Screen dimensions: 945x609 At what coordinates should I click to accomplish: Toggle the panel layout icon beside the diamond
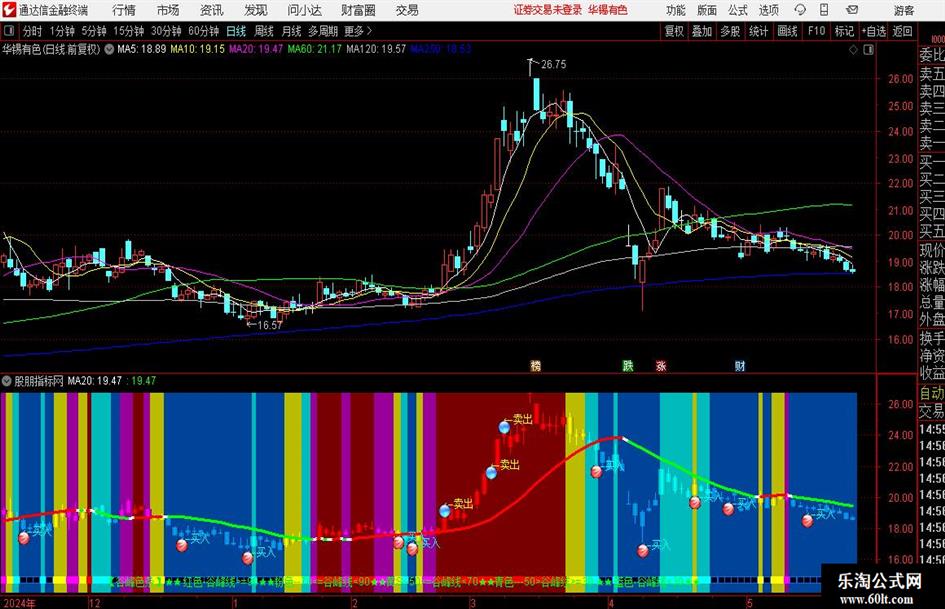click(x=868, y=50)
